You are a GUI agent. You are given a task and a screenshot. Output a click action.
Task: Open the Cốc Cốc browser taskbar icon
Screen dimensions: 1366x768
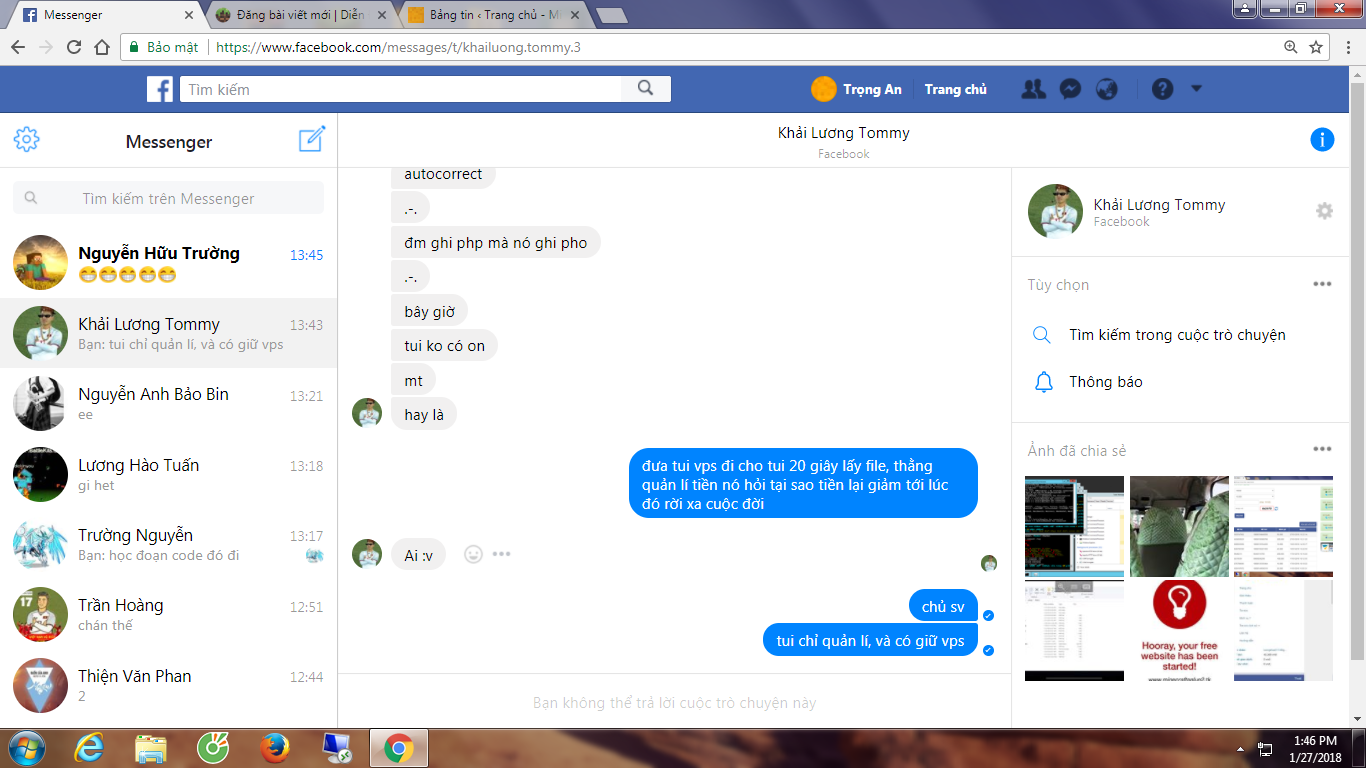click(x=212, y=748)
